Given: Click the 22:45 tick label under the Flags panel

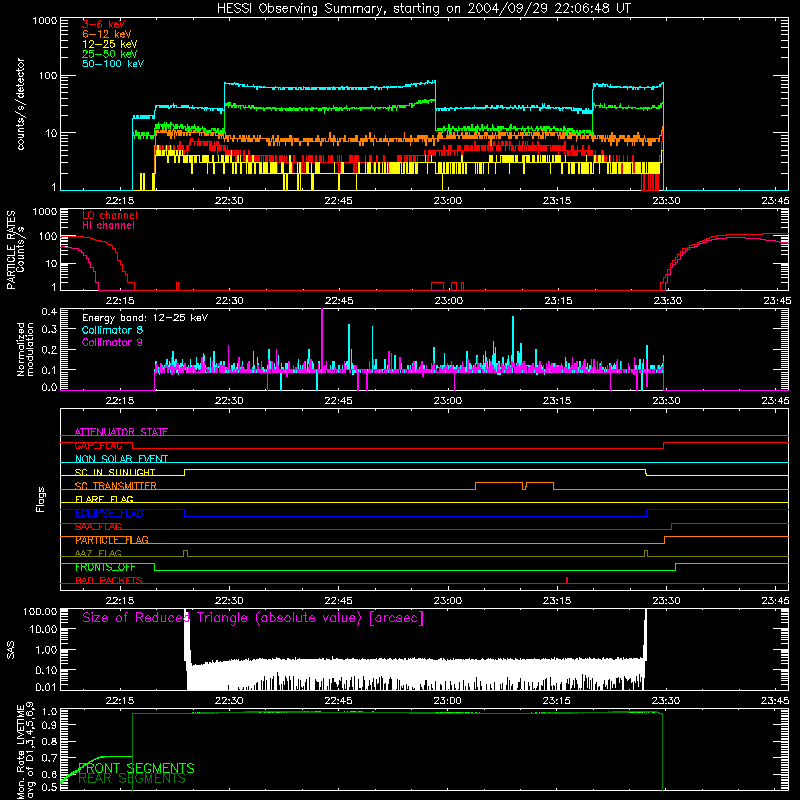Looking at the screenshot, I should pos(338,601).
